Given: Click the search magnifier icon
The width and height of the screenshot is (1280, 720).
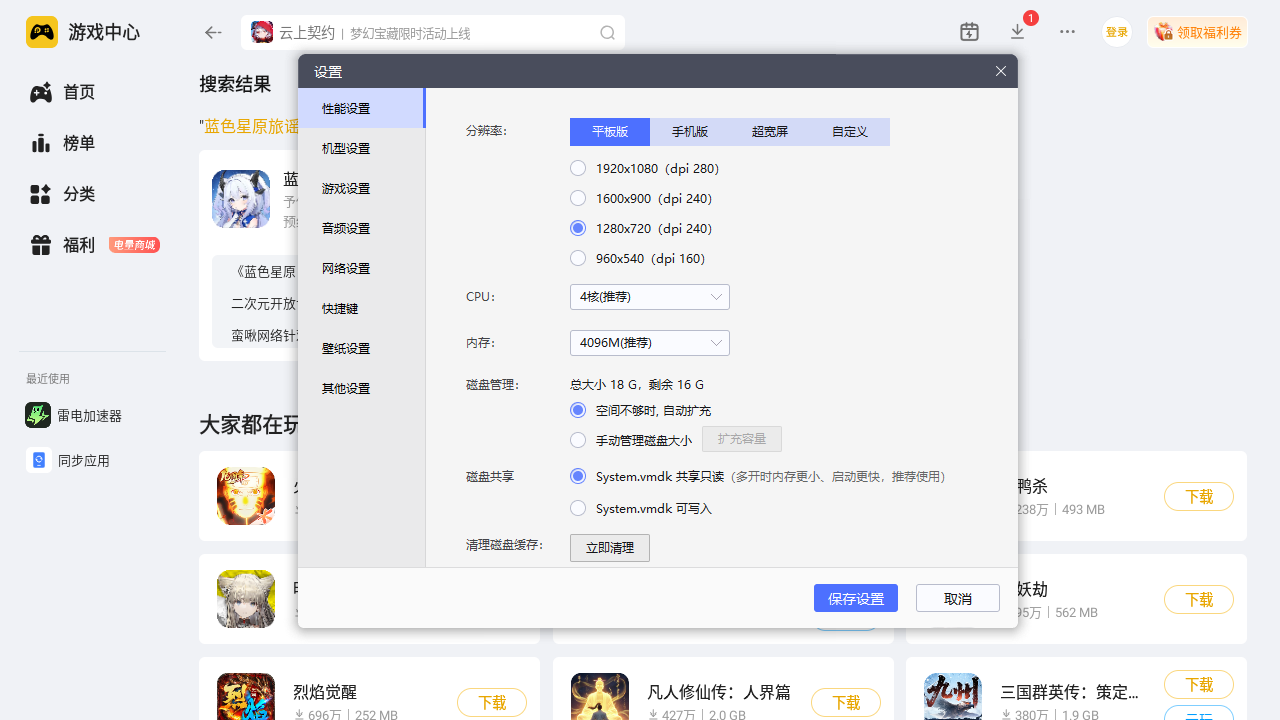Looking at the screenshot, I should click(607, 33).
